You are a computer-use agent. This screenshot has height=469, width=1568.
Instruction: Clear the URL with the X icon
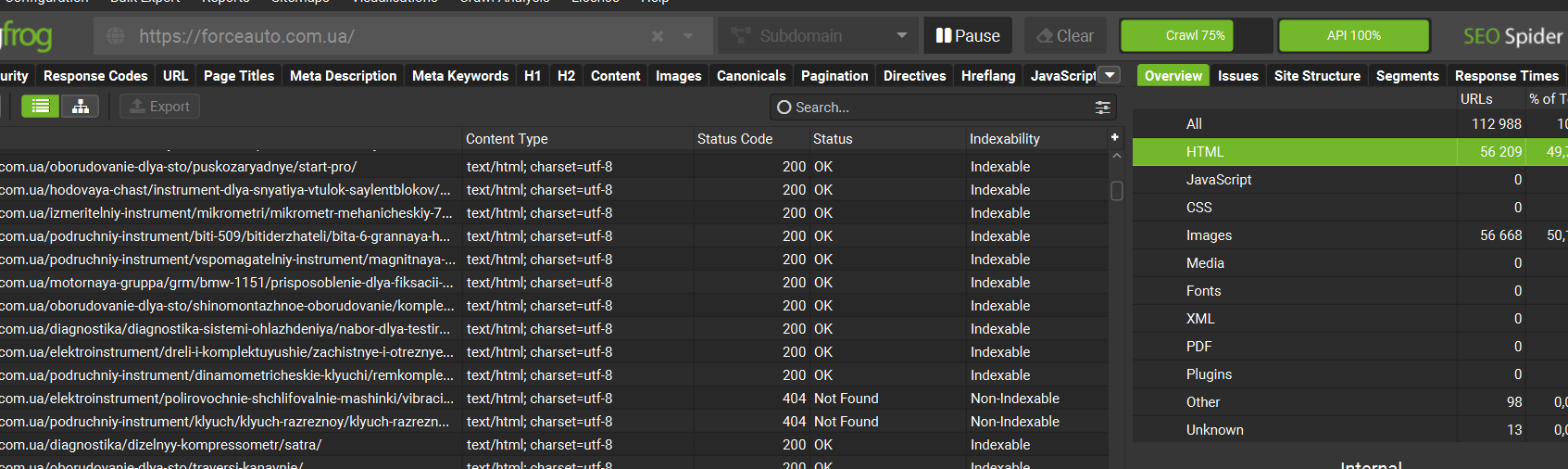coord(658,36)
